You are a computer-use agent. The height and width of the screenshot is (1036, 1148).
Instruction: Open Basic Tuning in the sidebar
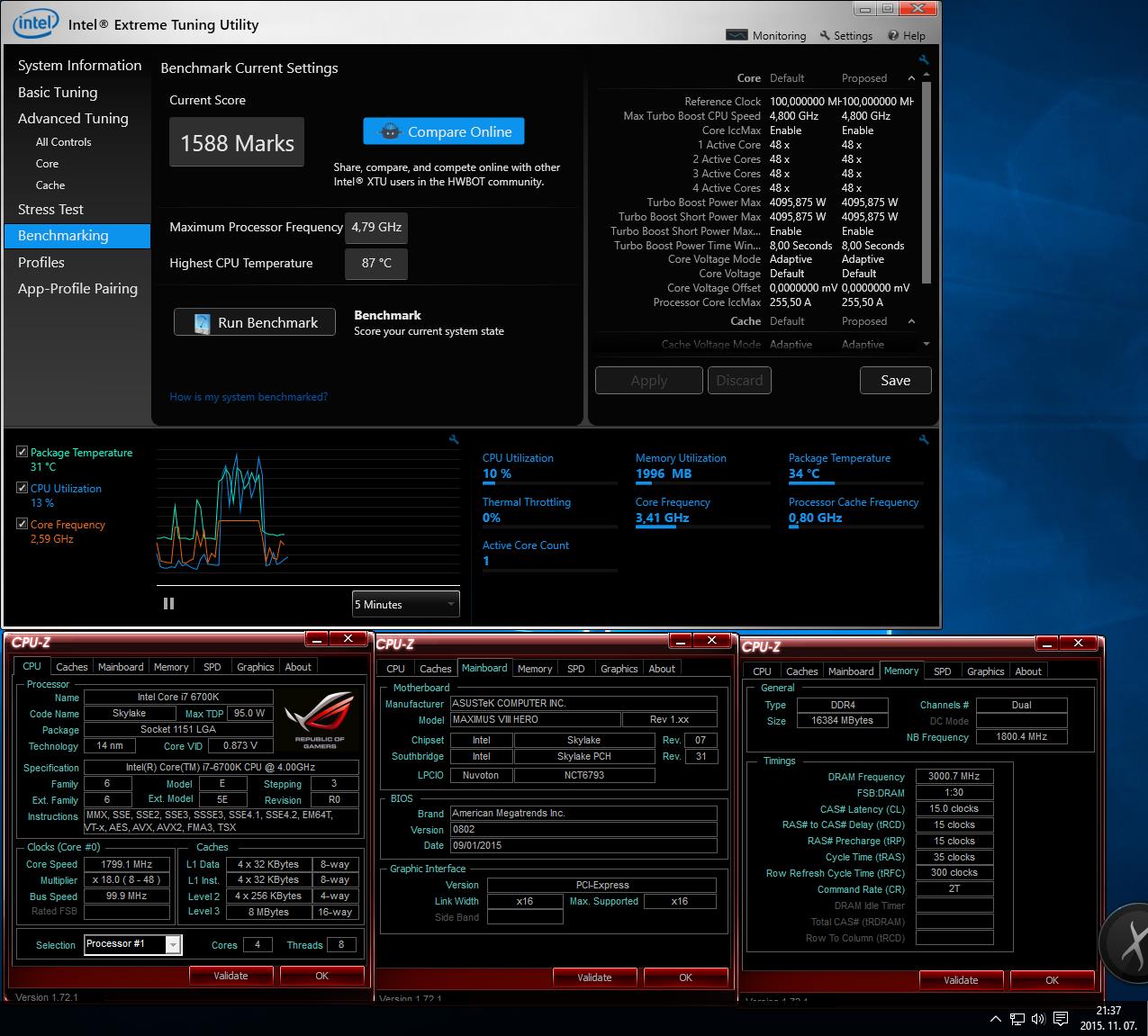[58, 93]
